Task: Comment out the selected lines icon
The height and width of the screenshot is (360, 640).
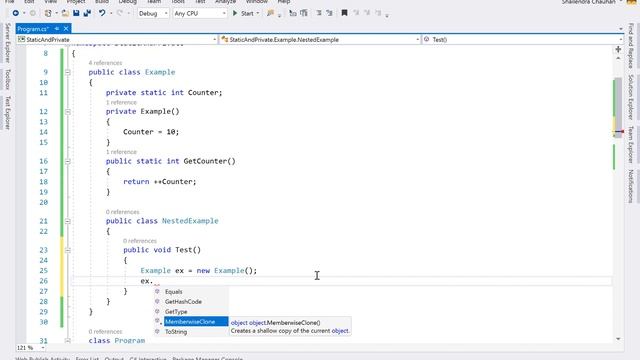Action: click(x=293, y=13)
